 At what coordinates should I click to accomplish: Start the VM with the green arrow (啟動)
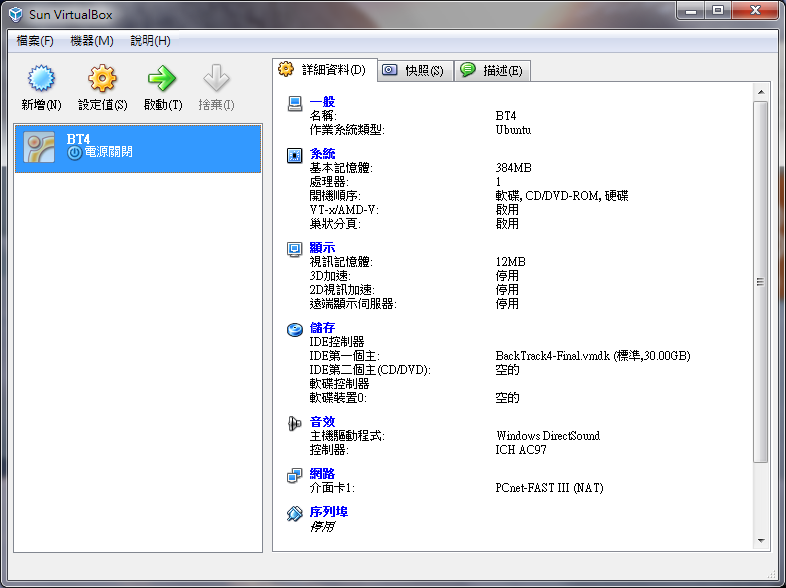point(162,78)
